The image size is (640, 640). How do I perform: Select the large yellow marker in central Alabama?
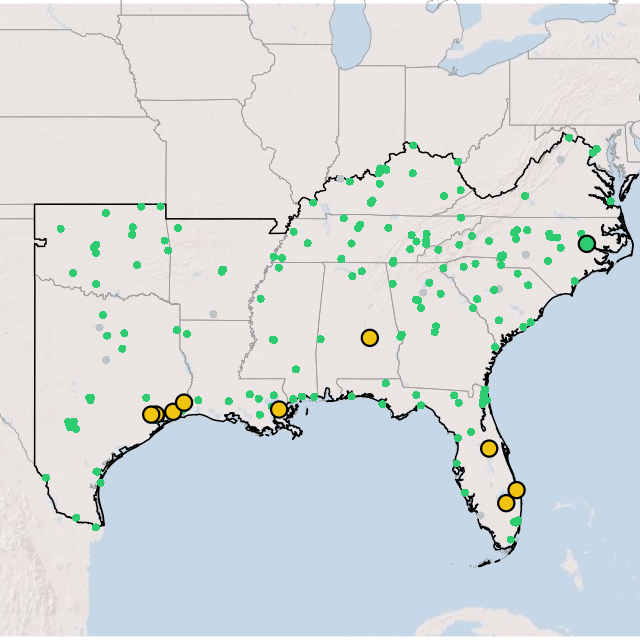(370, 338)
